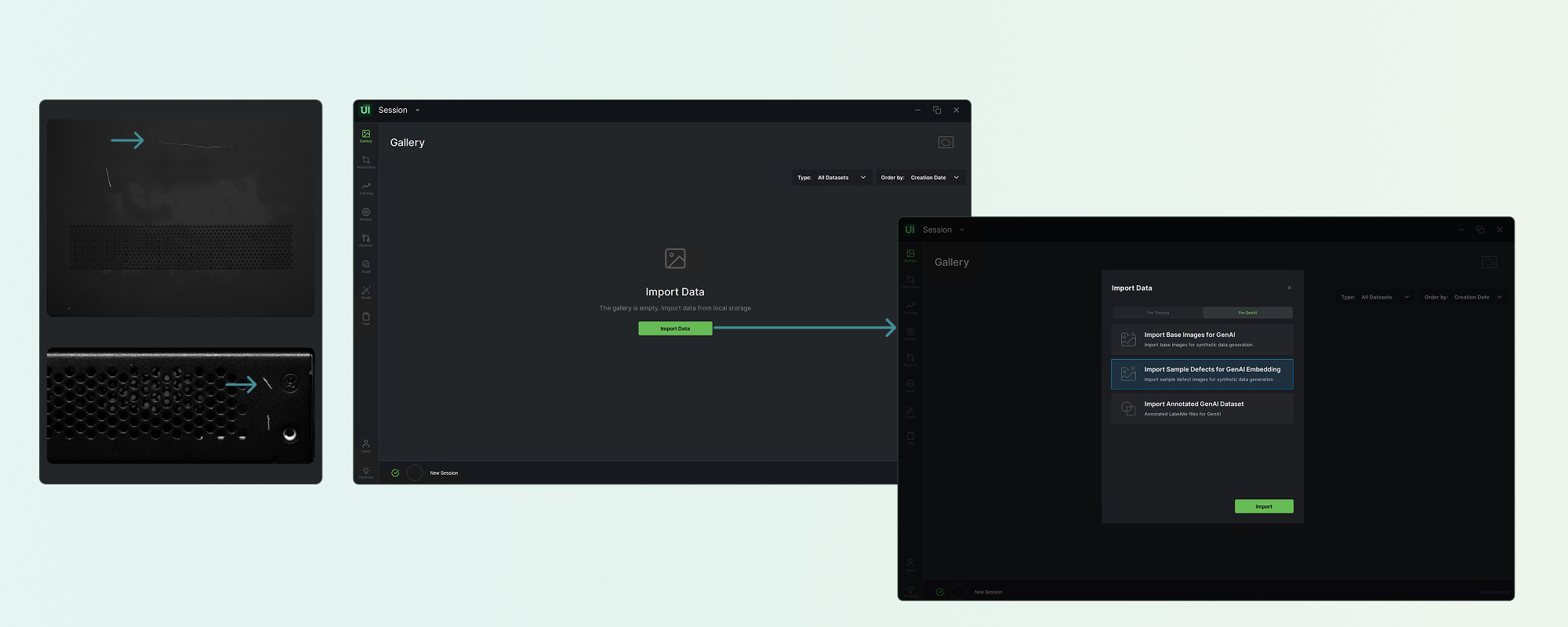Open Tutorials in the left window sidebar
The height and width of the screenshot is (627, 1568).
pyautogui.click(x=366, y=472)
